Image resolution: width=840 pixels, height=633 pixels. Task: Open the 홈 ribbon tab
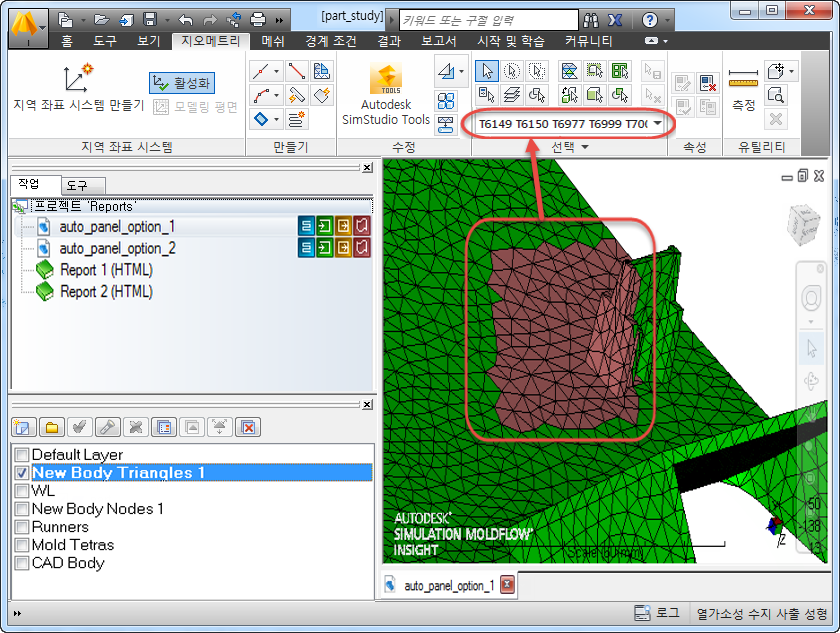(67, 41)
